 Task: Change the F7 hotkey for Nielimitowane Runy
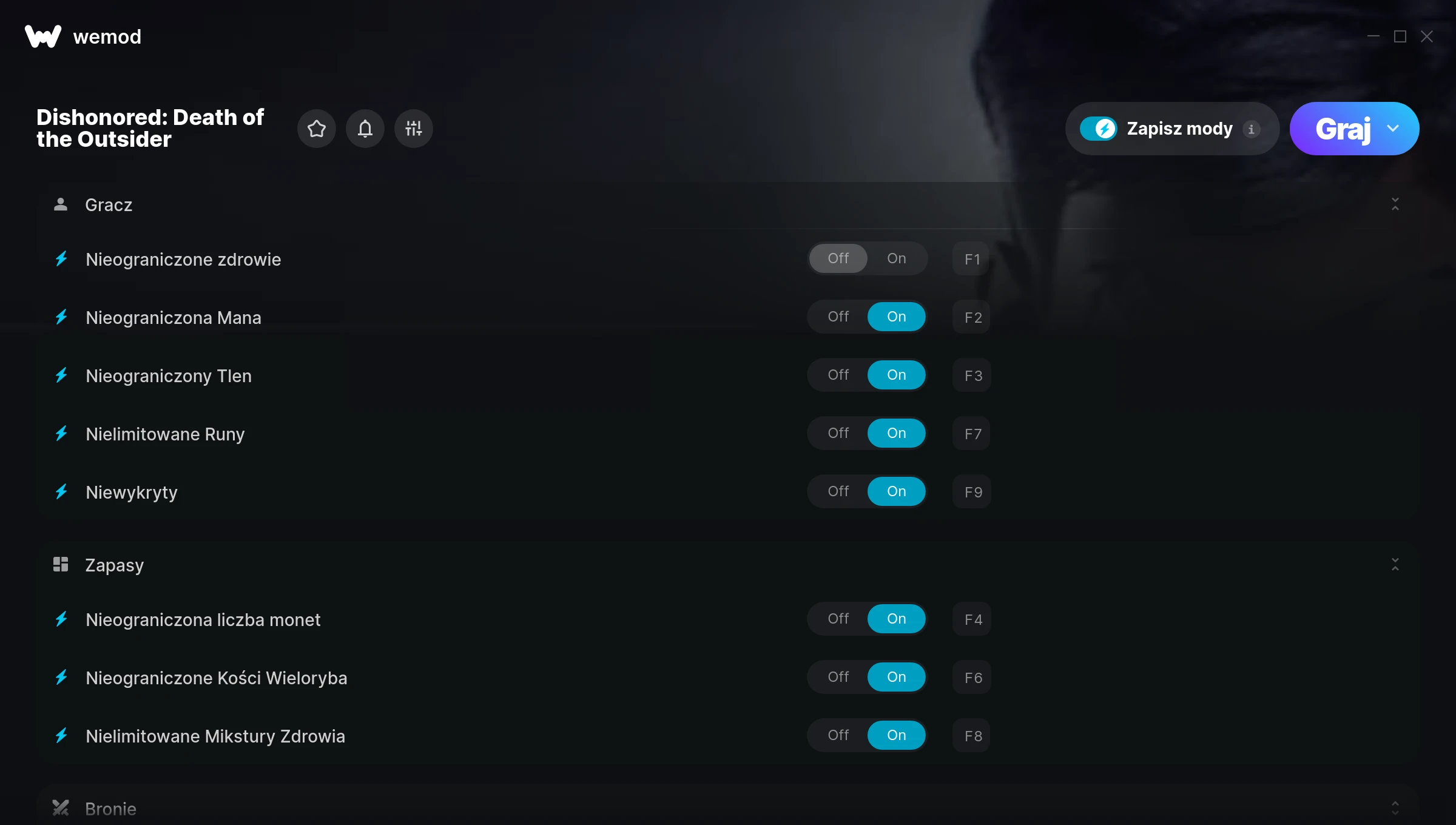pyautogui.click(x=972, y=434)
